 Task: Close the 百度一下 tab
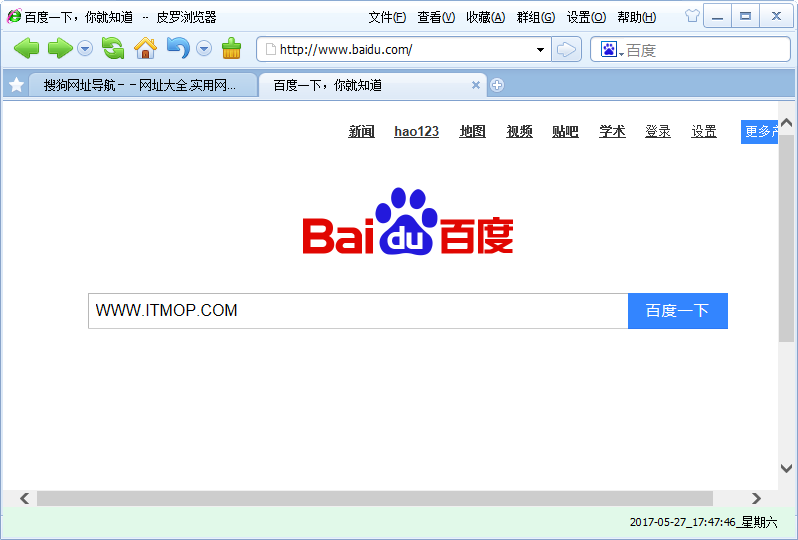(476, 85)
